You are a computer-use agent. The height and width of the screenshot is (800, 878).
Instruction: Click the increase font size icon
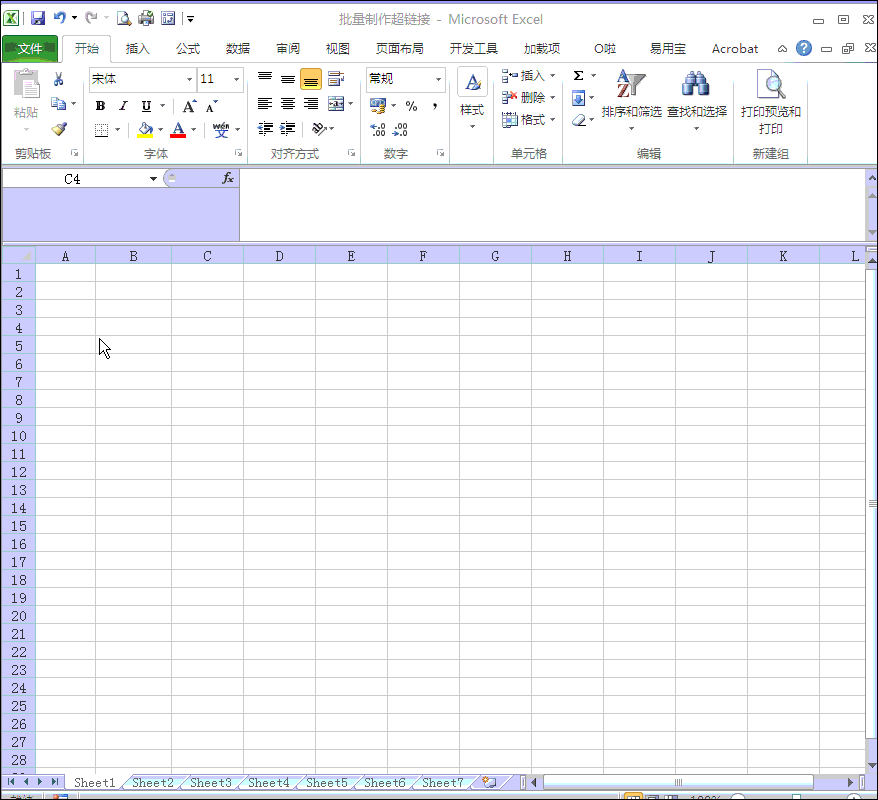click(x=189, y=106)
